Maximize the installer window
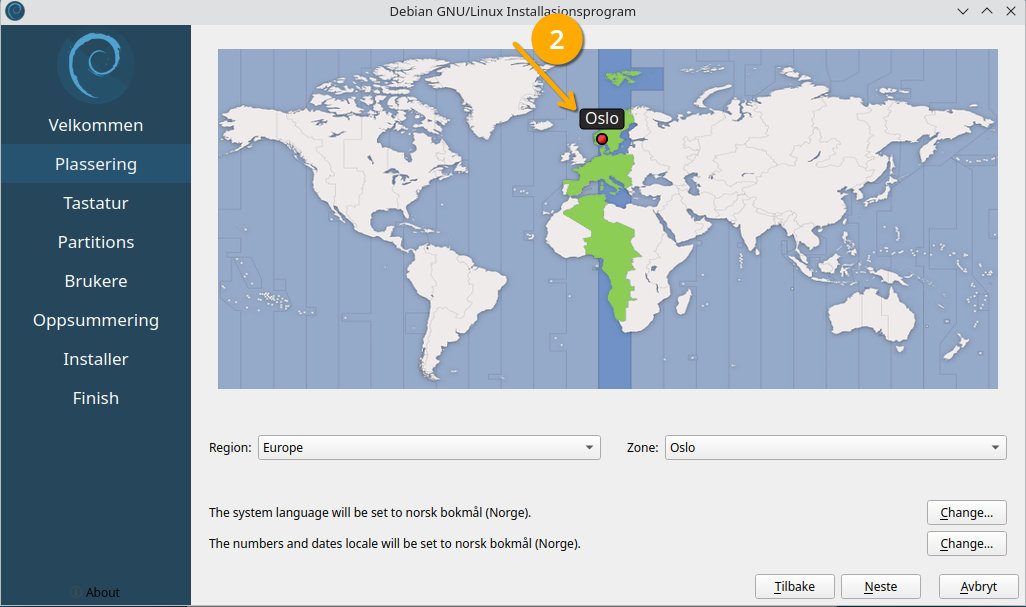1026x607 pixels. click(987, 11)
